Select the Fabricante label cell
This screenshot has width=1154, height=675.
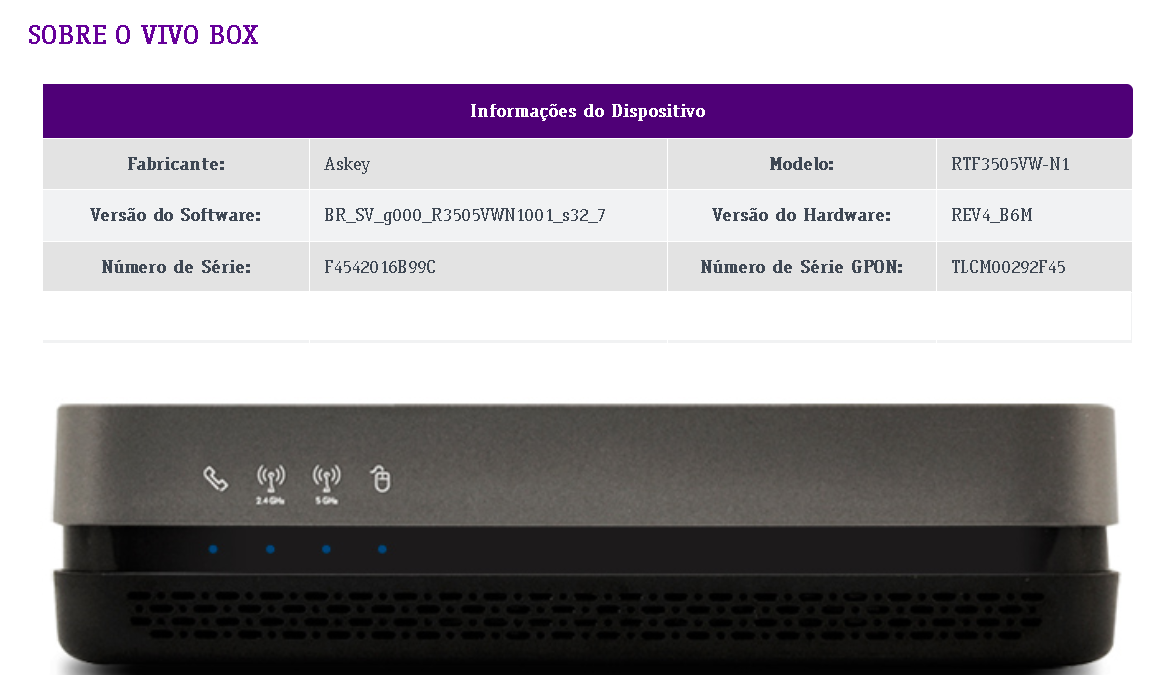tap(176, 163)
